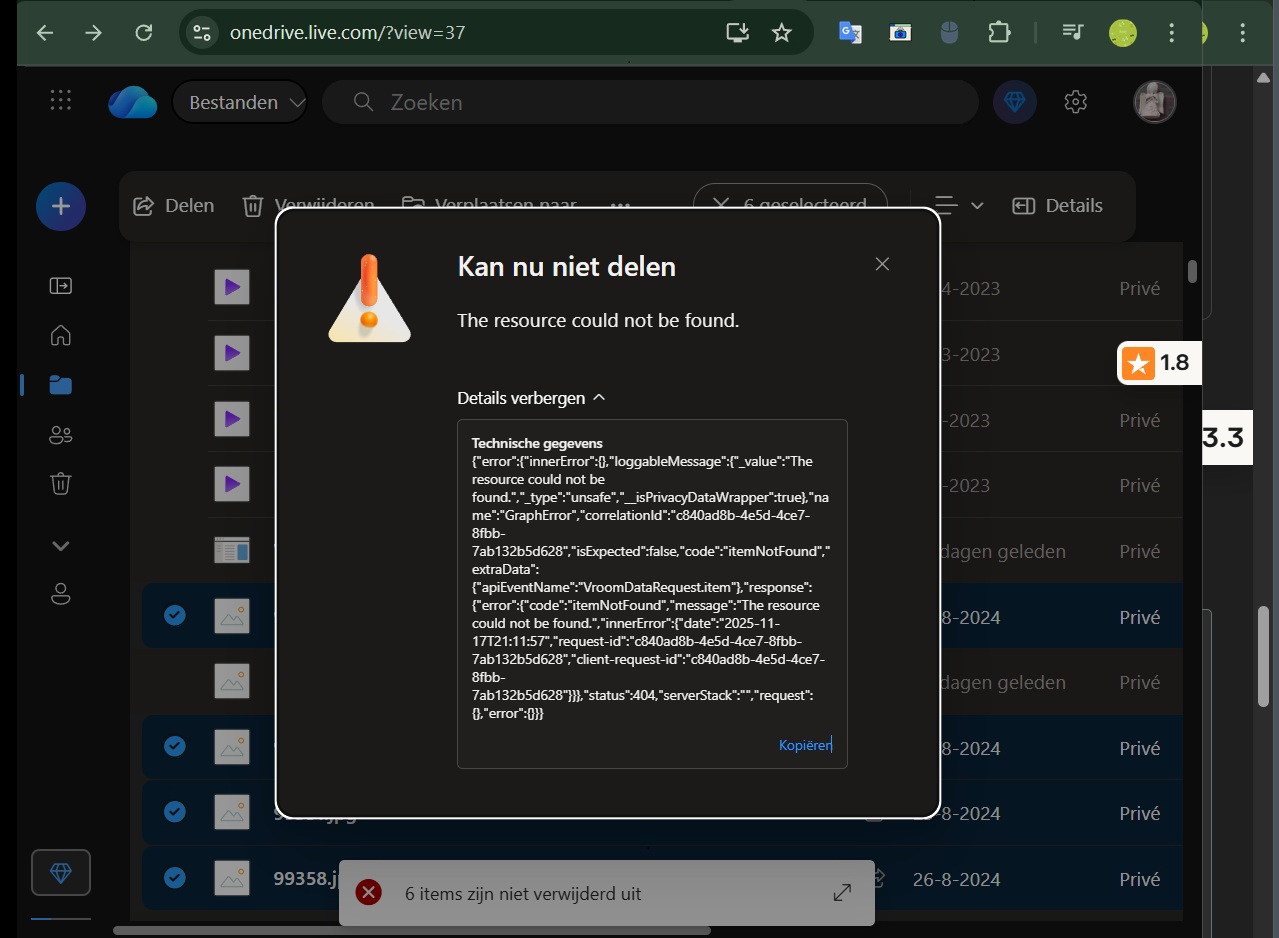Click Privé in the 99358 row
1279x938 pixels.
(x=1140, y=879)
